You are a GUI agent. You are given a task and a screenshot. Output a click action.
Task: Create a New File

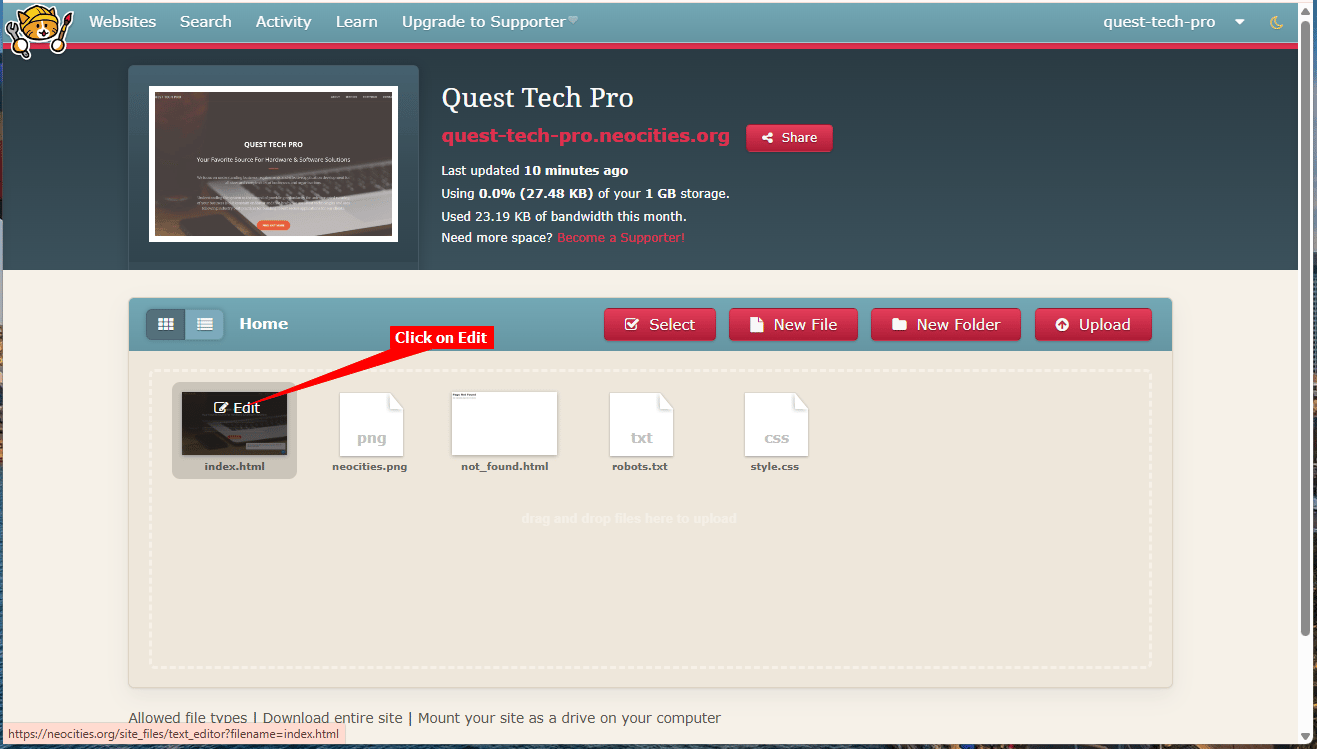(793, 325)
